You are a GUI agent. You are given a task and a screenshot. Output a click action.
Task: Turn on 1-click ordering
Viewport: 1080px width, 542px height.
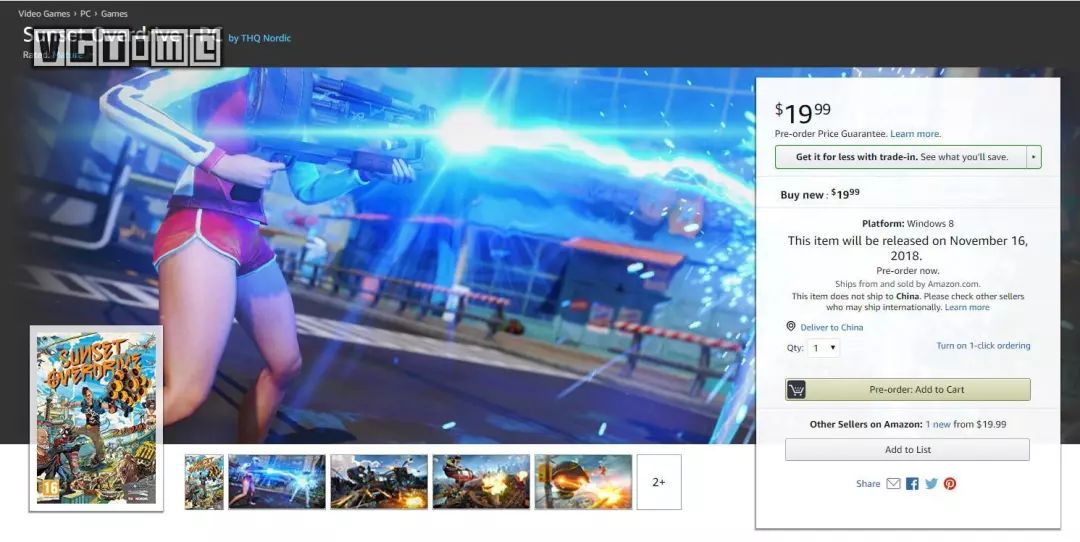[x=983, y=346]
